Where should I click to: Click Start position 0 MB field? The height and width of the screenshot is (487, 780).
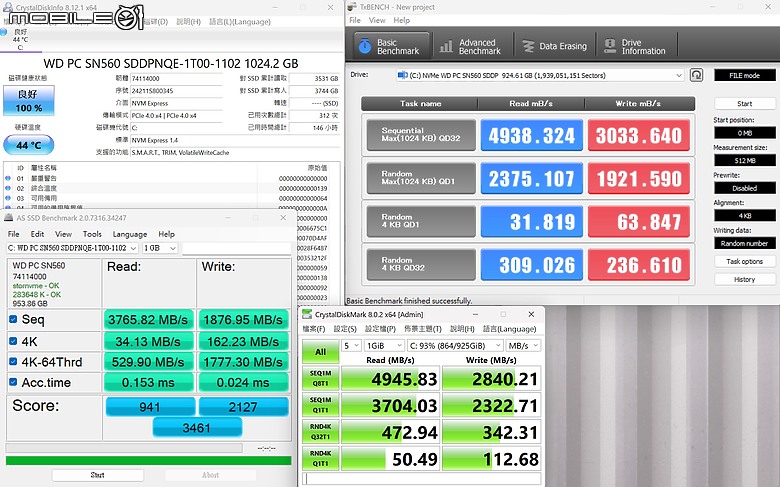click(744, 133)
